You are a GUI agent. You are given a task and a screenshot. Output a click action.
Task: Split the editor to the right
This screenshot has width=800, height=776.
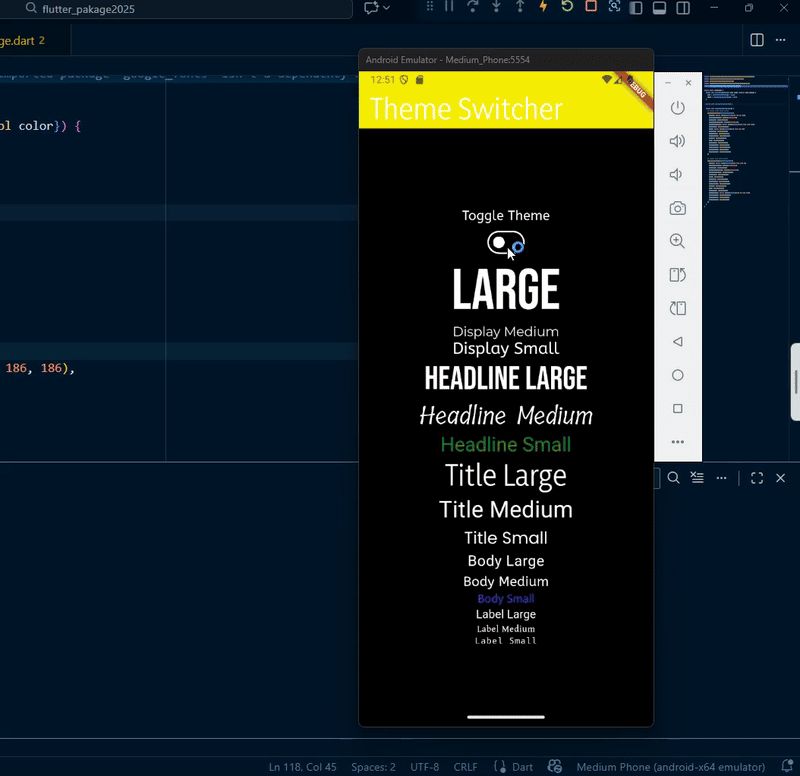coord(757,40)
